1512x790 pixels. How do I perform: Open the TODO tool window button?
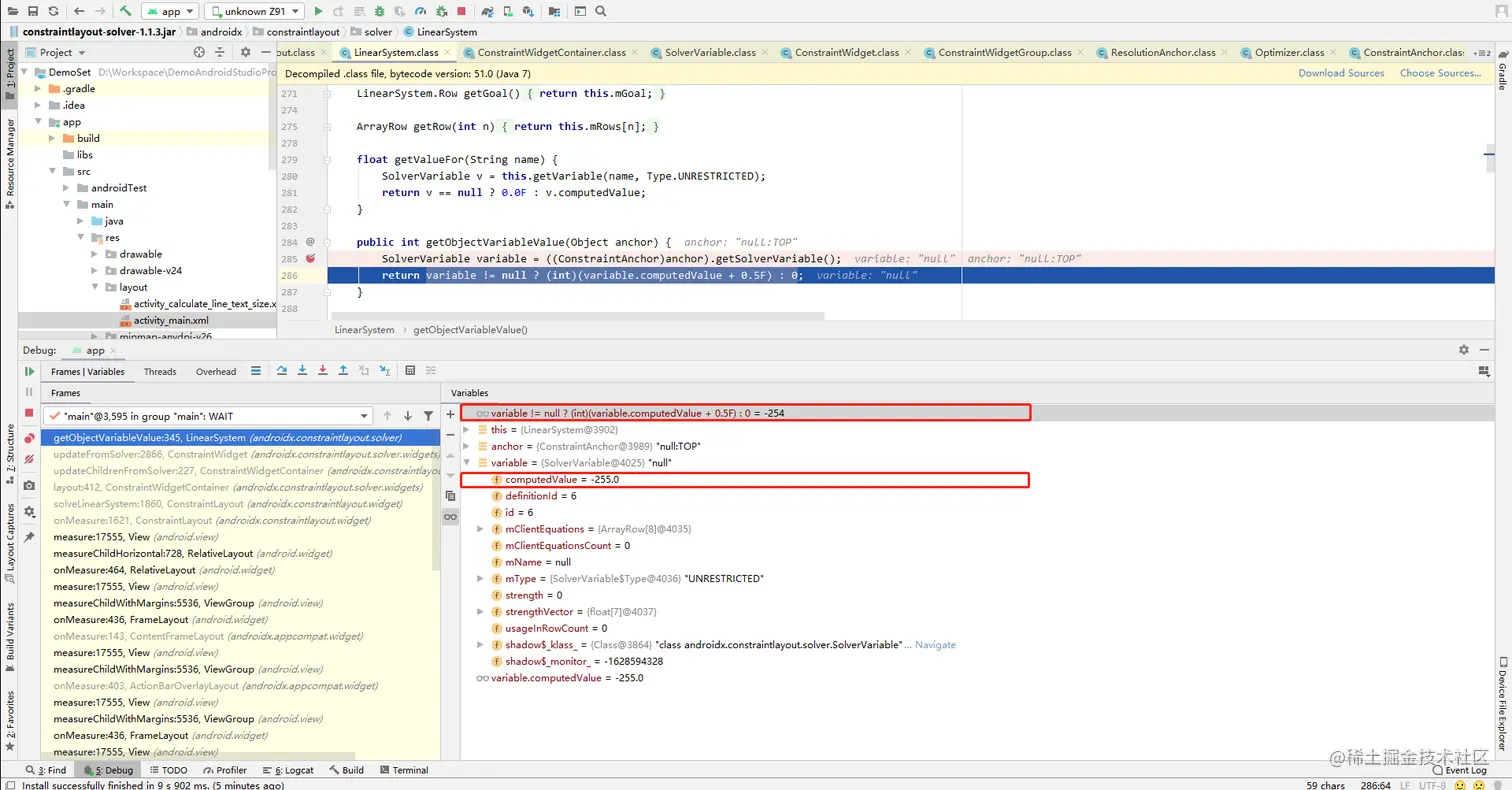167,770
